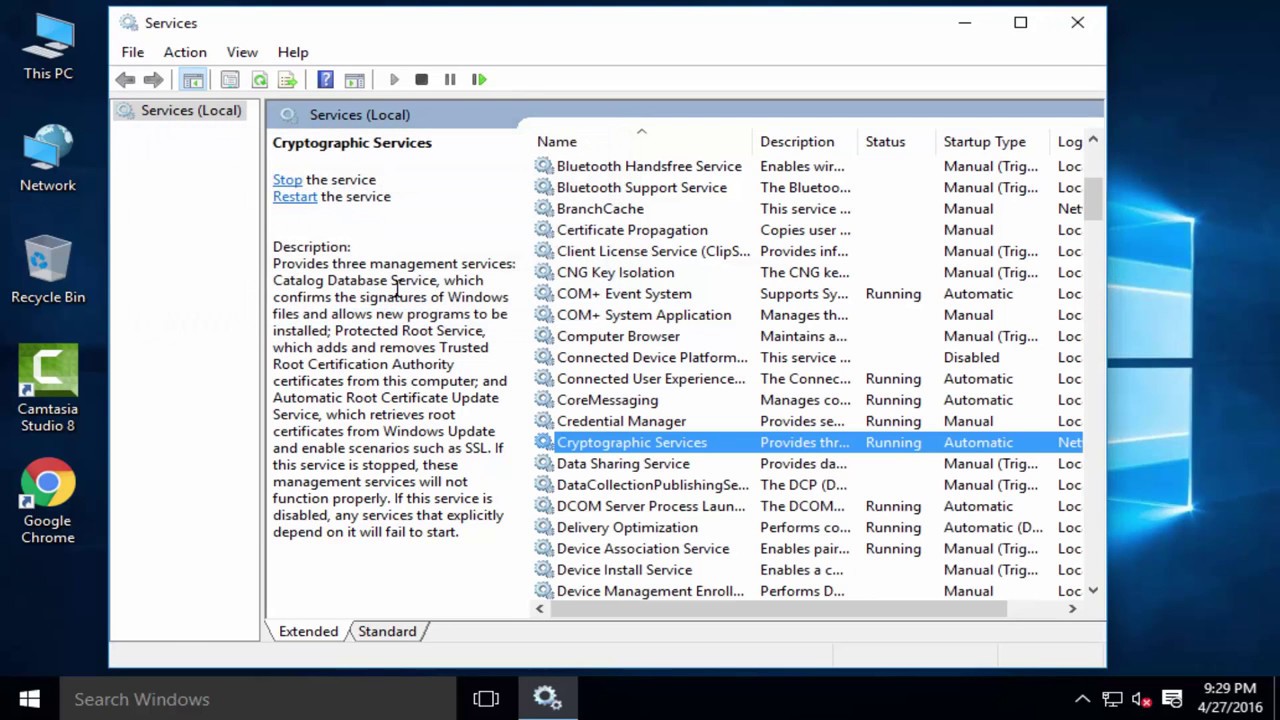Click the Services app taskbar button
The height and width of the screenshot is (720, 1280).
[547, 699]
